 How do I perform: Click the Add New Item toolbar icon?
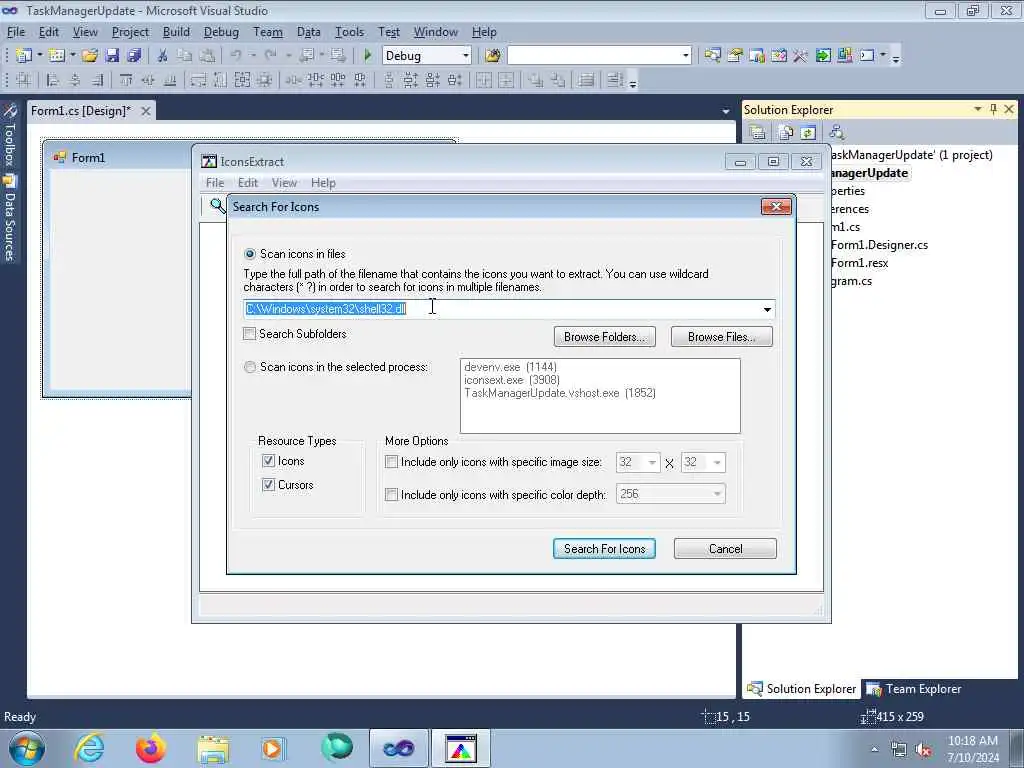click(x=56, y=56)
